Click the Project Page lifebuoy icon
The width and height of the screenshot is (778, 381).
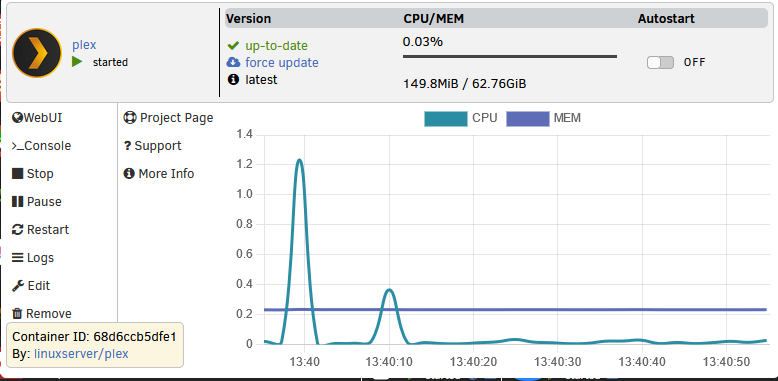click(129, 118)
